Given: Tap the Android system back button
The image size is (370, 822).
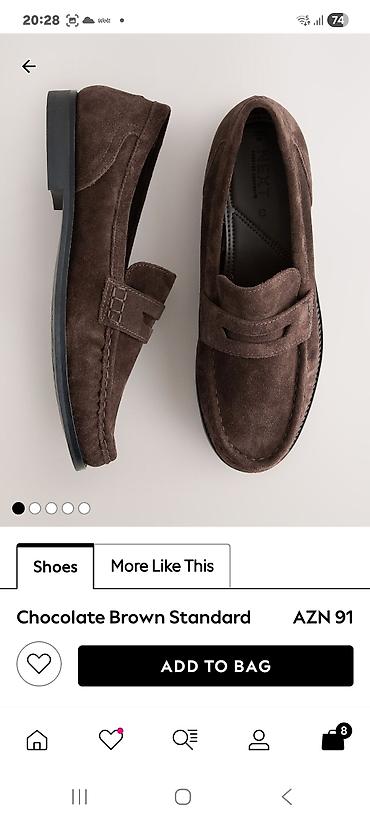Looking at the screenshot, I should [x=287, y=797].
